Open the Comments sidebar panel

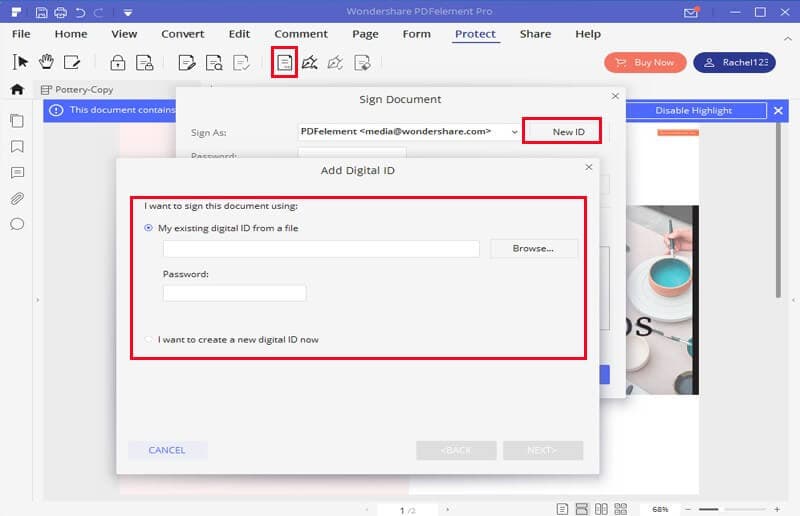[x=17, y=173]
